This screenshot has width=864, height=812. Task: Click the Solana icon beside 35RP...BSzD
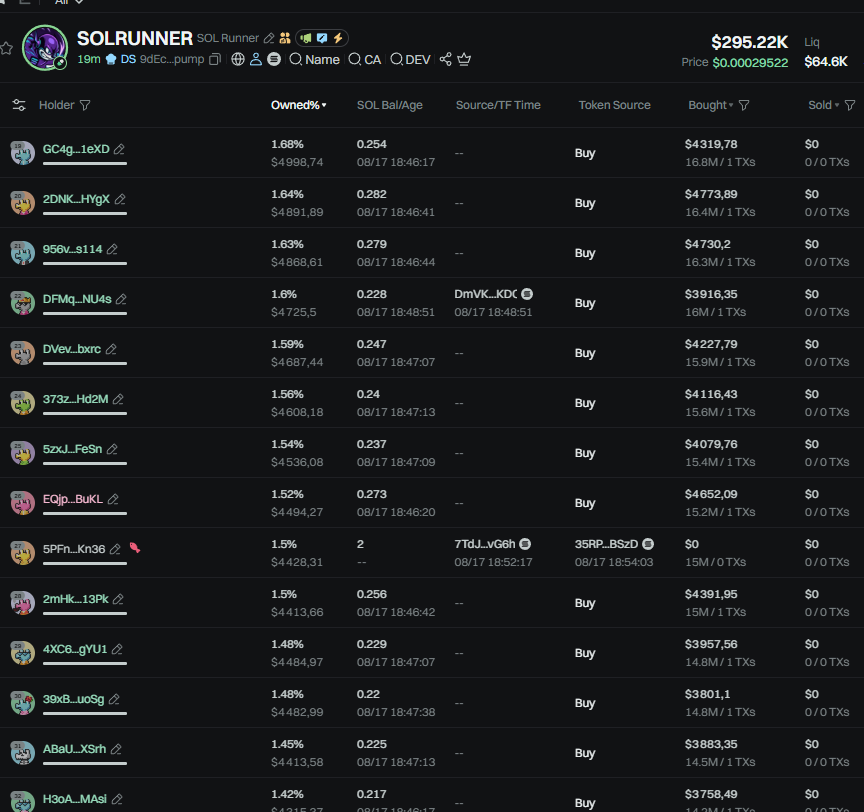(x=649, y=544)
